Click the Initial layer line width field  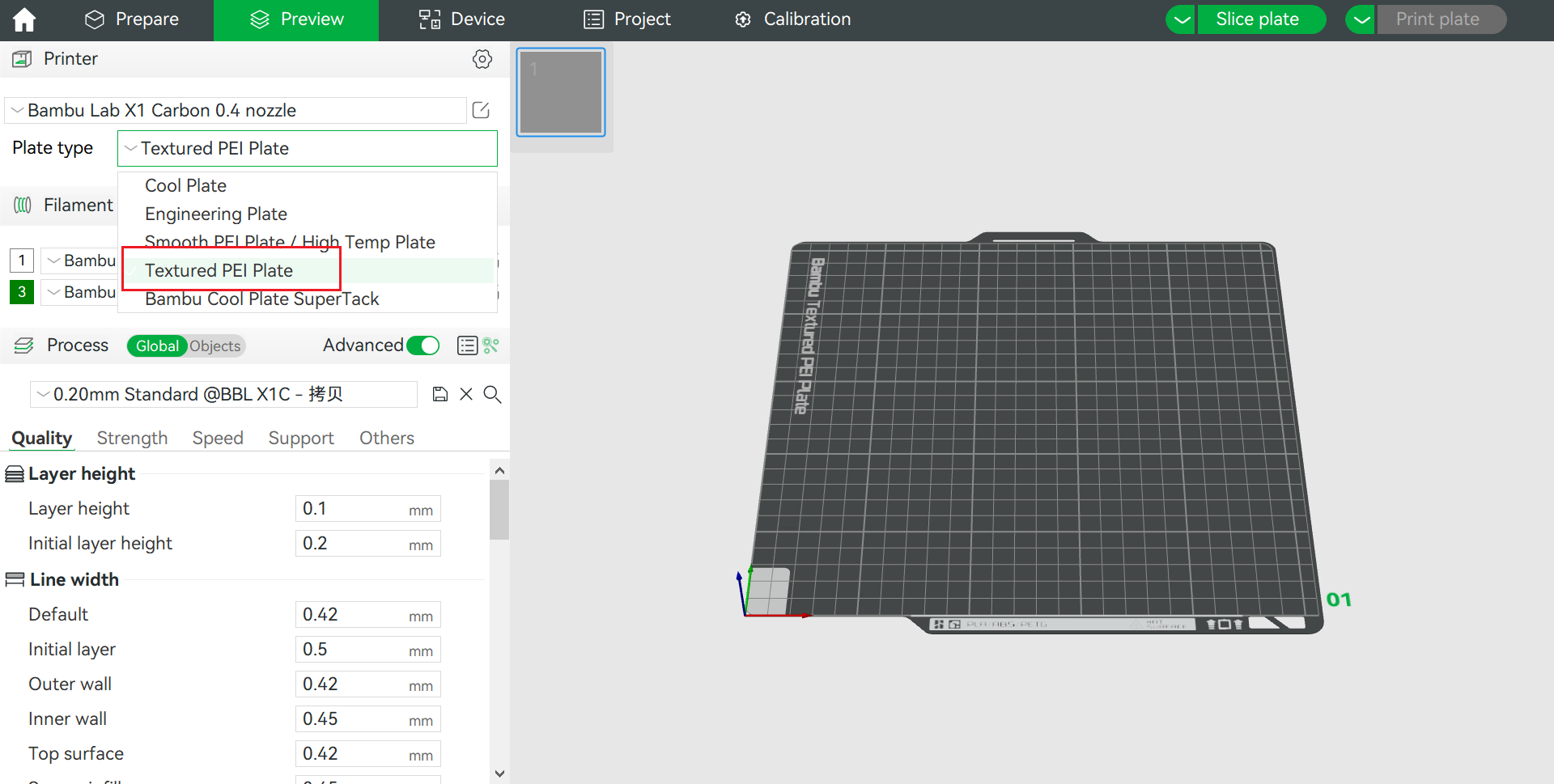tap(367, 650)
